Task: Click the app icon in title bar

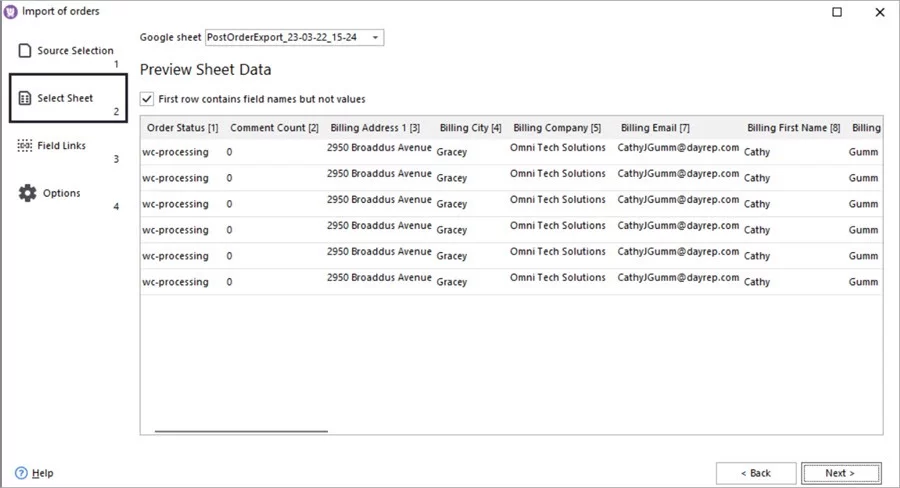Action: click(11, 11)
